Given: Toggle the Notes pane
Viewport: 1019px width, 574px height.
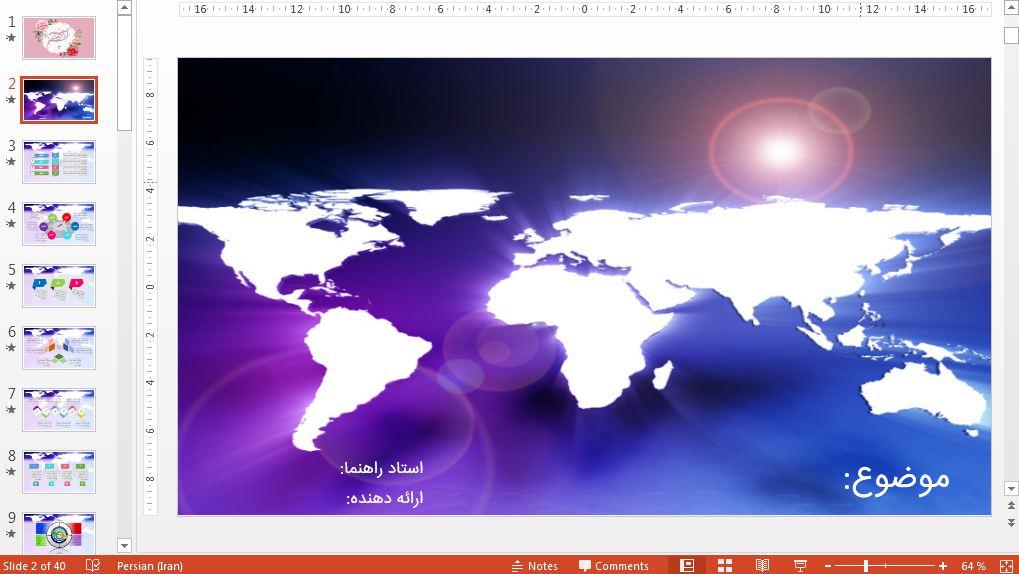Looking at the screenshot, I should [535, 566].
